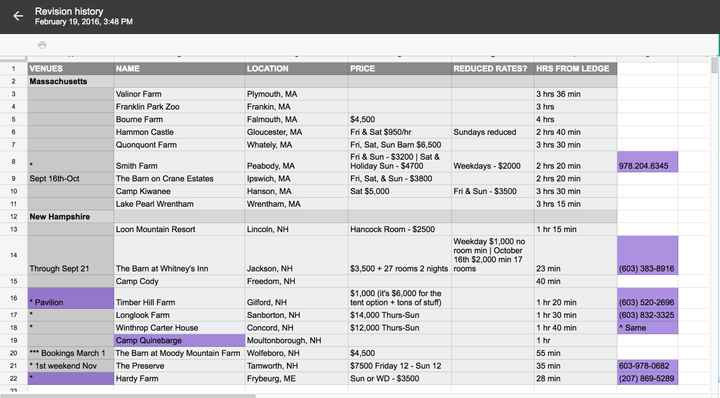Click the vertical scrollbar on the right
The width and height of the screenshot is (720, 398).
(714, 65)
